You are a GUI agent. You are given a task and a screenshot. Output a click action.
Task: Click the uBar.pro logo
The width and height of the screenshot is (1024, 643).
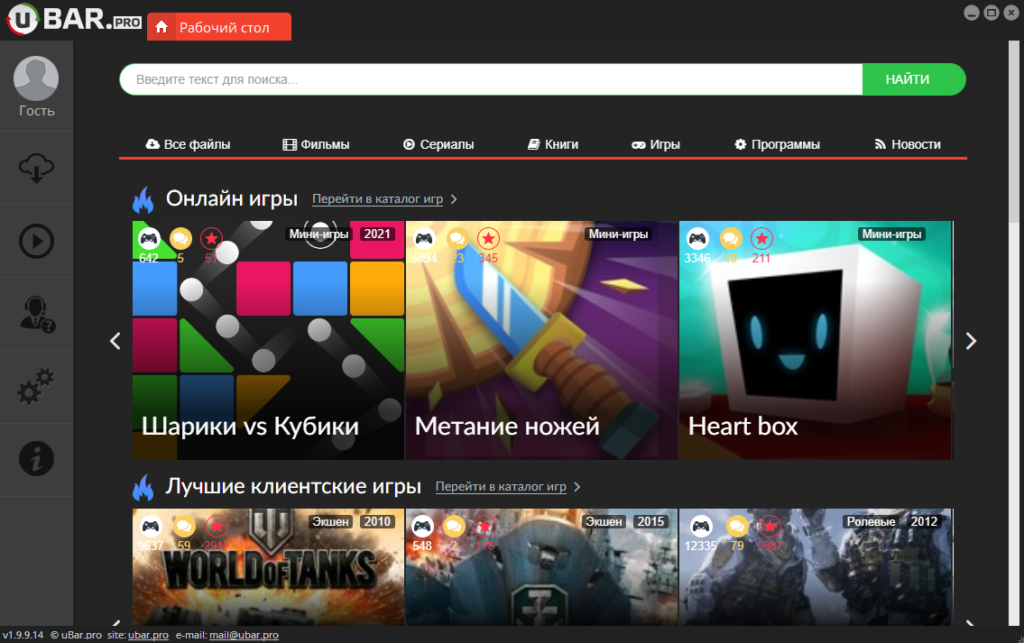(x=74, y=19)
